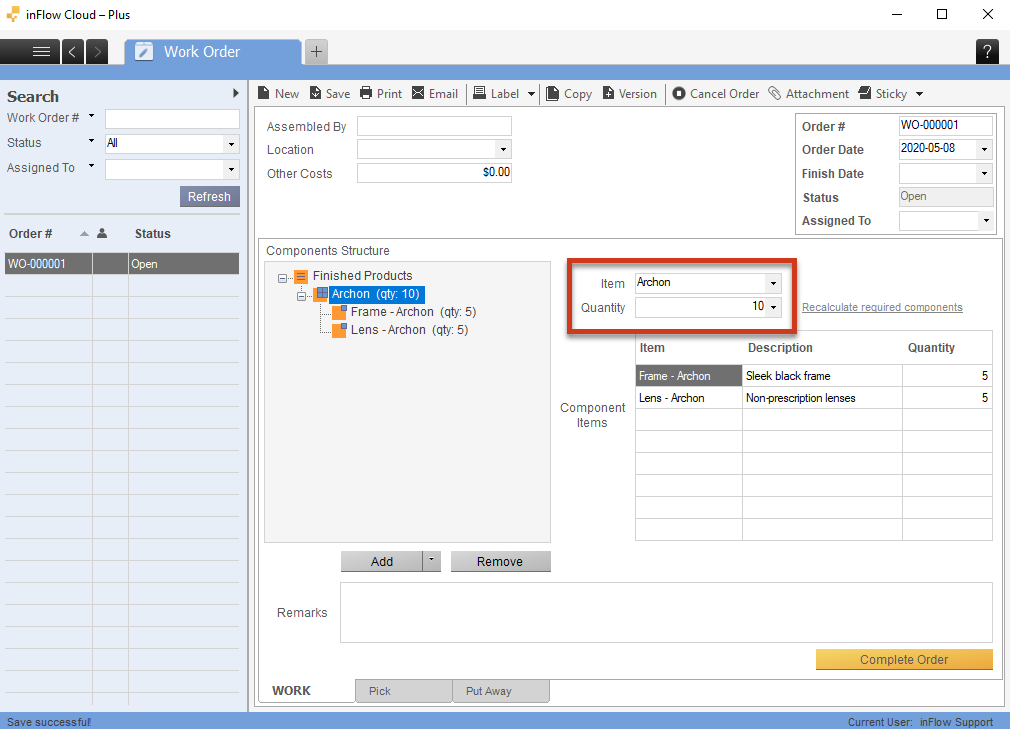Select Lens - Archon component row
Viewport: 1010px width, 729px height.
click(x=689, y=398)
